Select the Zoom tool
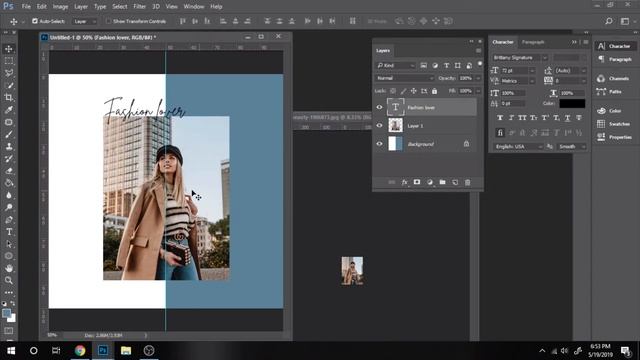 9,280
